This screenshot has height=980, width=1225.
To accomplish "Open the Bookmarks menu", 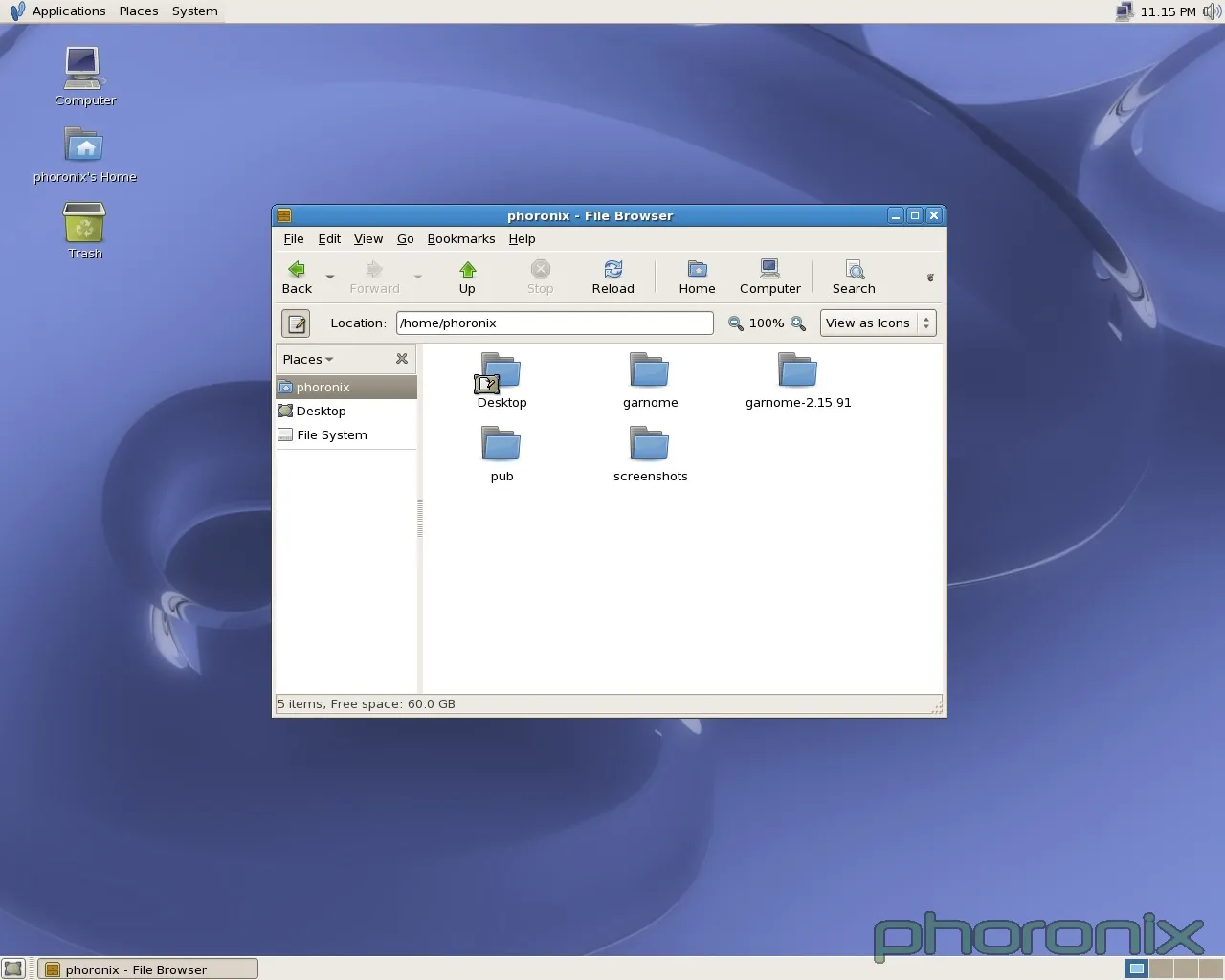I will (460, 239).
